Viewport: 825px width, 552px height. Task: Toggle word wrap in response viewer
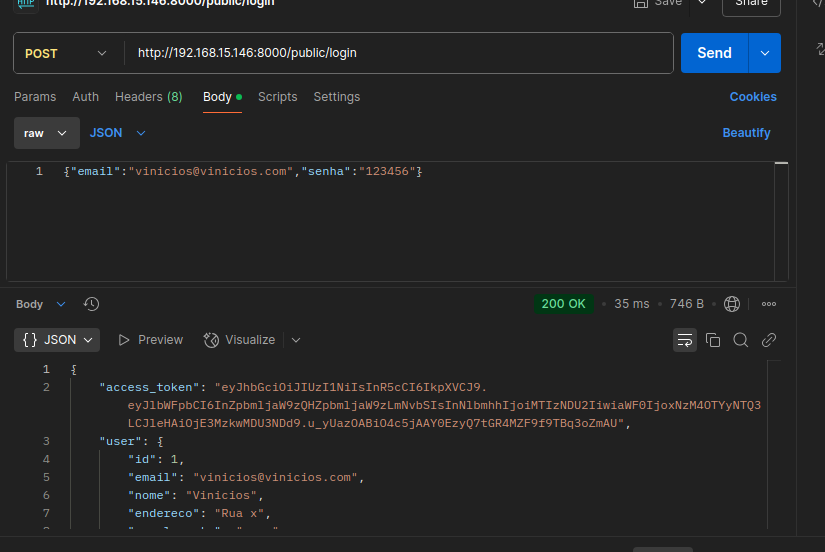coord(685,340)
